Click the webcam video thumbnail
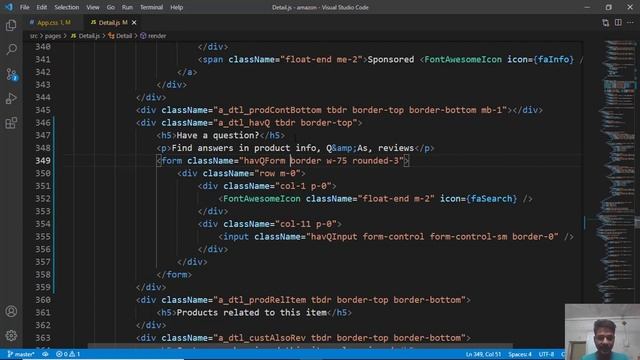 [x=602, y=332]
